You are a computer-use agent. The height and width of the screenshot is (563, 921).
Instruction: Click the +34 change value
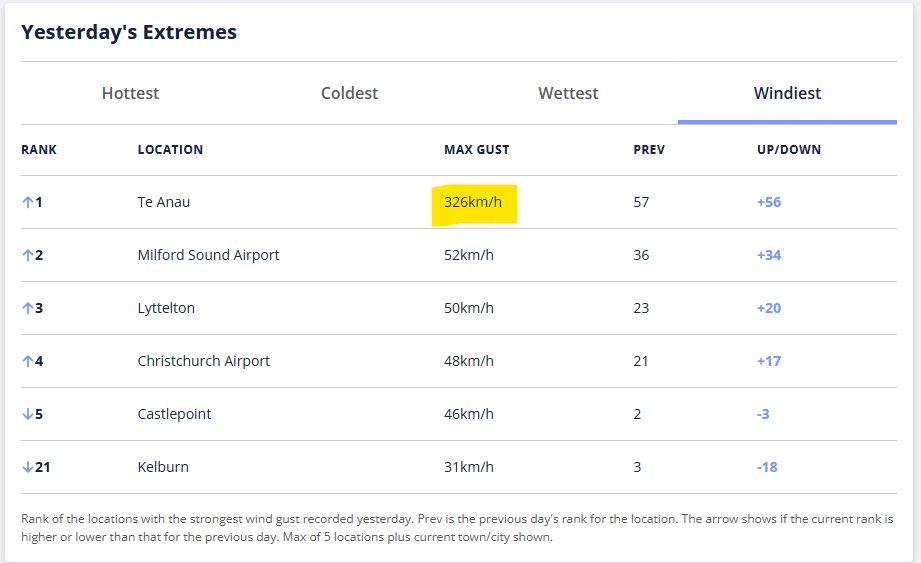(x=769, y=255)
